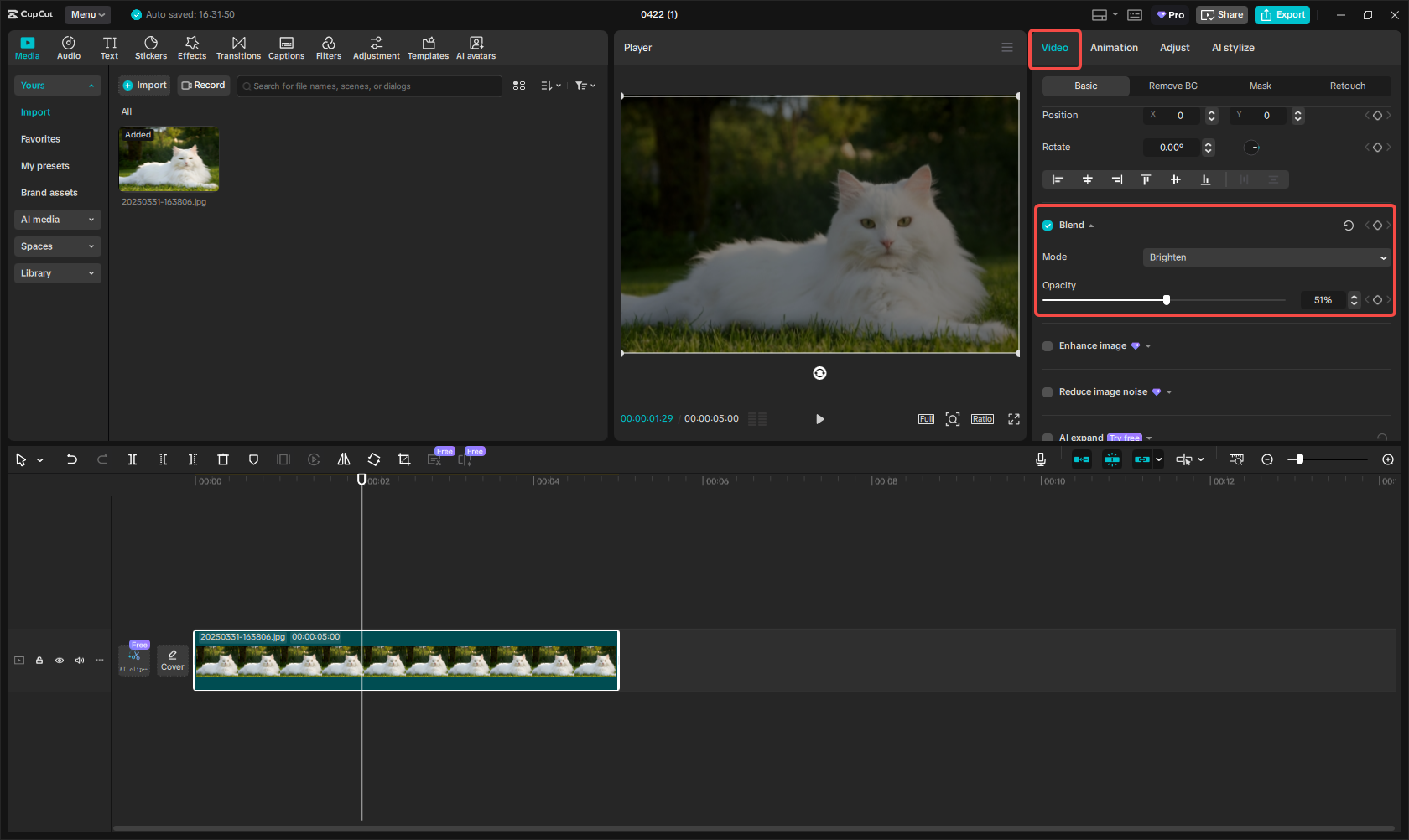The height and width of the screenshot is (840, 1409).
Task: Click the Opacity slider handle
Action: coord(1166,300)
